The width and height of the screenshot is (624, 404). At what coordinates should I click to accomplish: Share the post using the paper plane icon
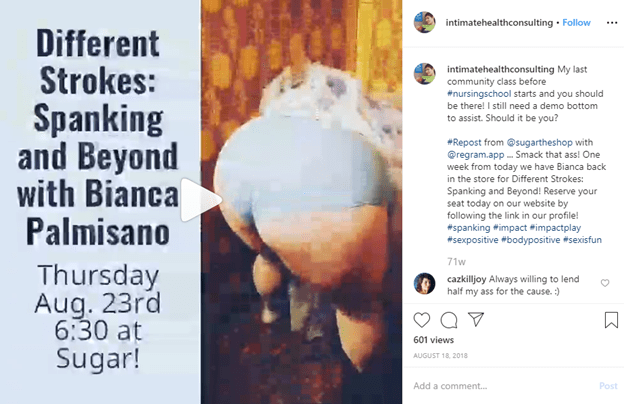coord(476,319)
